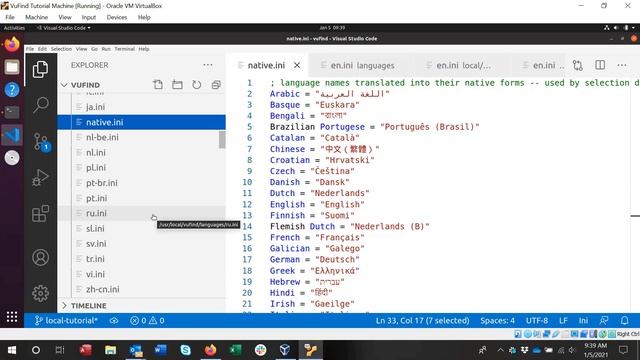Open Help icon in Ubuntu dock
640x360 pixels.
(12, 89)
